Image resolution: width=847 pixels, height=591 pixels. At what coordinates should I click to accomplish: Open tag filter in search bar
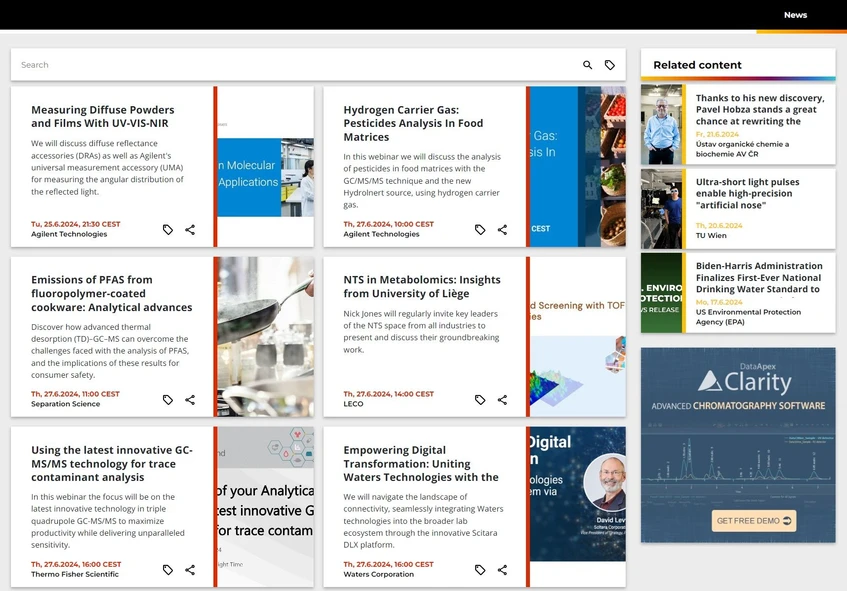[x=609, y=65]
